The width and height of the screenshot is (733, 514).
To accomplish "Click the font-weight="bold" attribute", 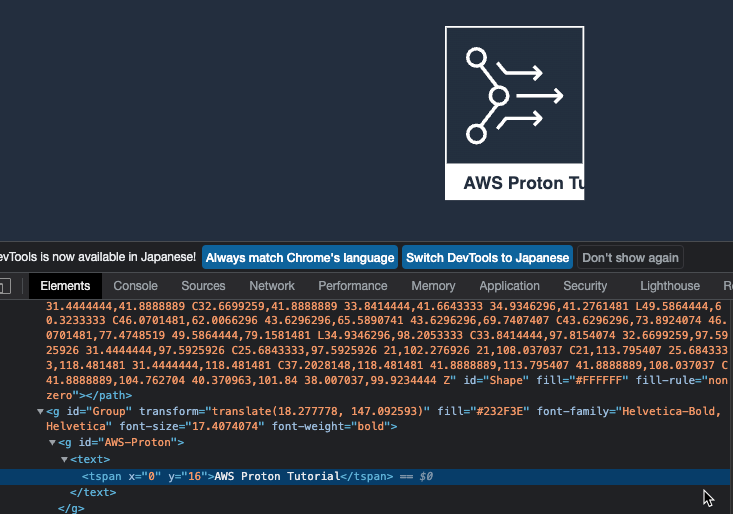I will [331, 426].
